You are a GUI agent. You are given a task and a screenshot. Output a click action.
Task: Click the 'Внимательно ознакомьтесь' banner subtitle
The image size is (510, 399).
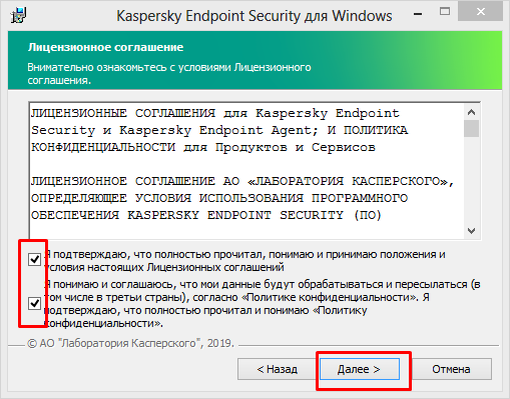coord(169,74)
